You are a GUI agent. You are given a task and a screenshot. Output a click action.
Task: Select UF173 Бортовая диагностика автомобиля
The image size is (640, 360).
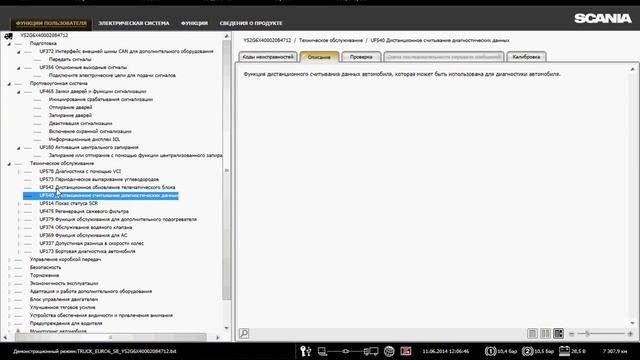[87, 251]
